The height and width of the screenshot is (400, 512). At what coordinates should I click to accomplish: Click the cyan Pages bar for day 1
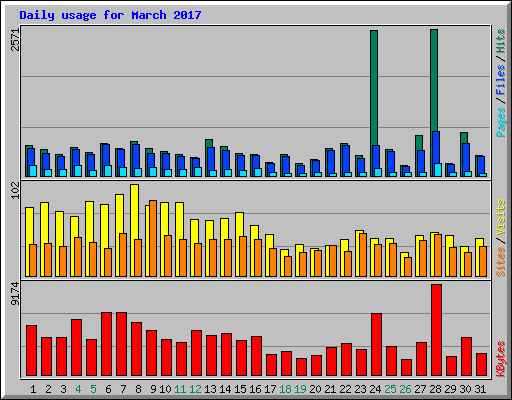[33, 171]
